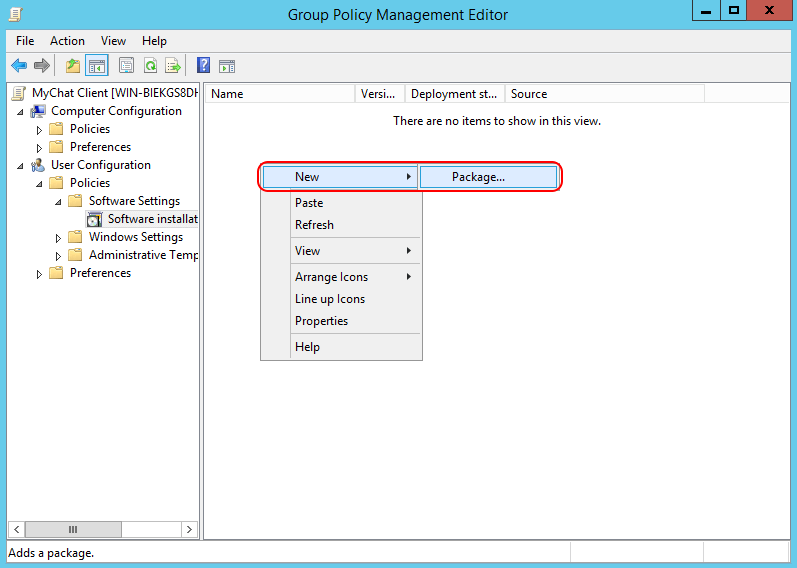Expand Policies under Computer Configuration

click(40, 130)
